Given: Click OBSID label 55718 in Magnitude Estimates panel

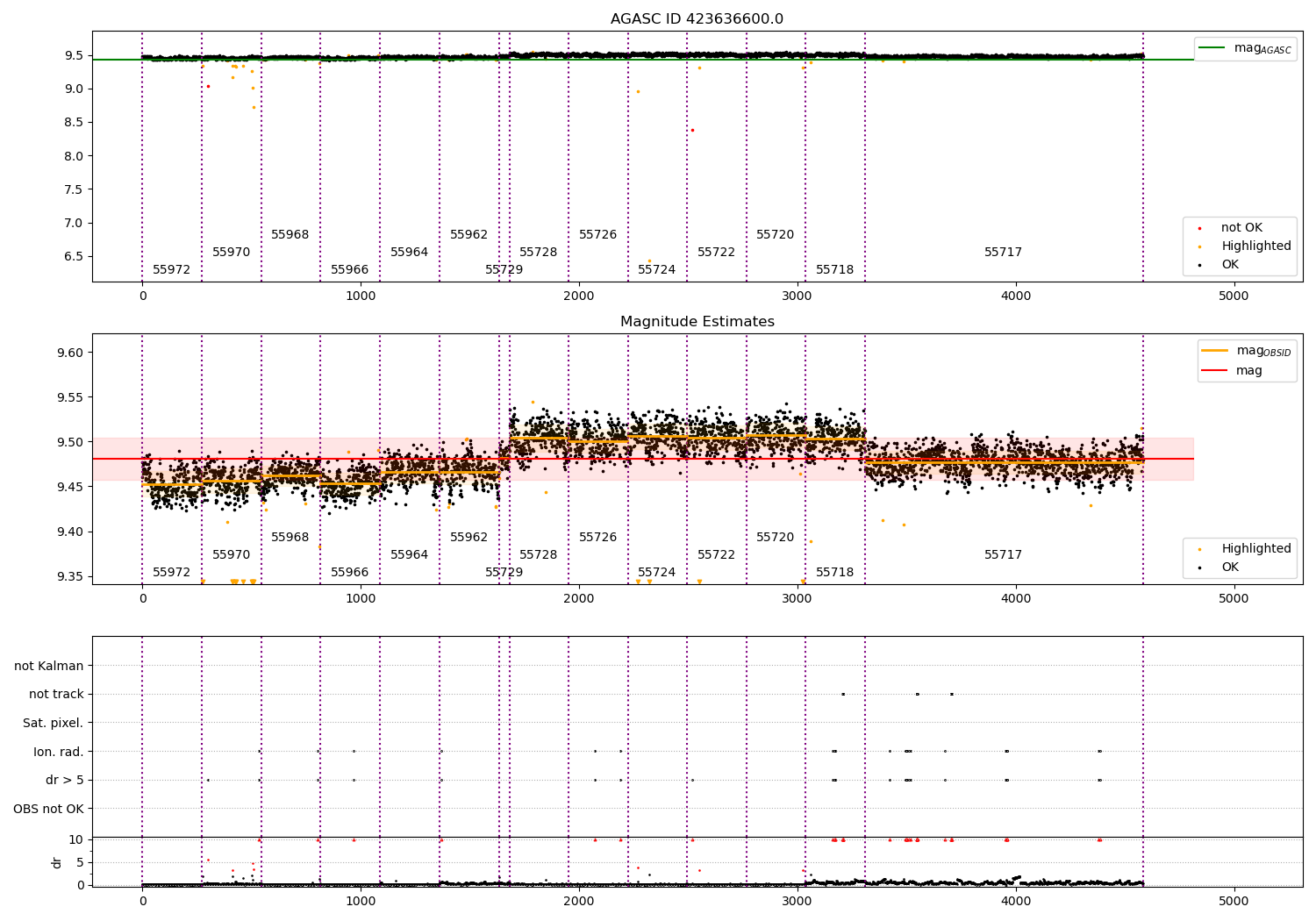Looking at the screenshot, I should tap(835, 573).
